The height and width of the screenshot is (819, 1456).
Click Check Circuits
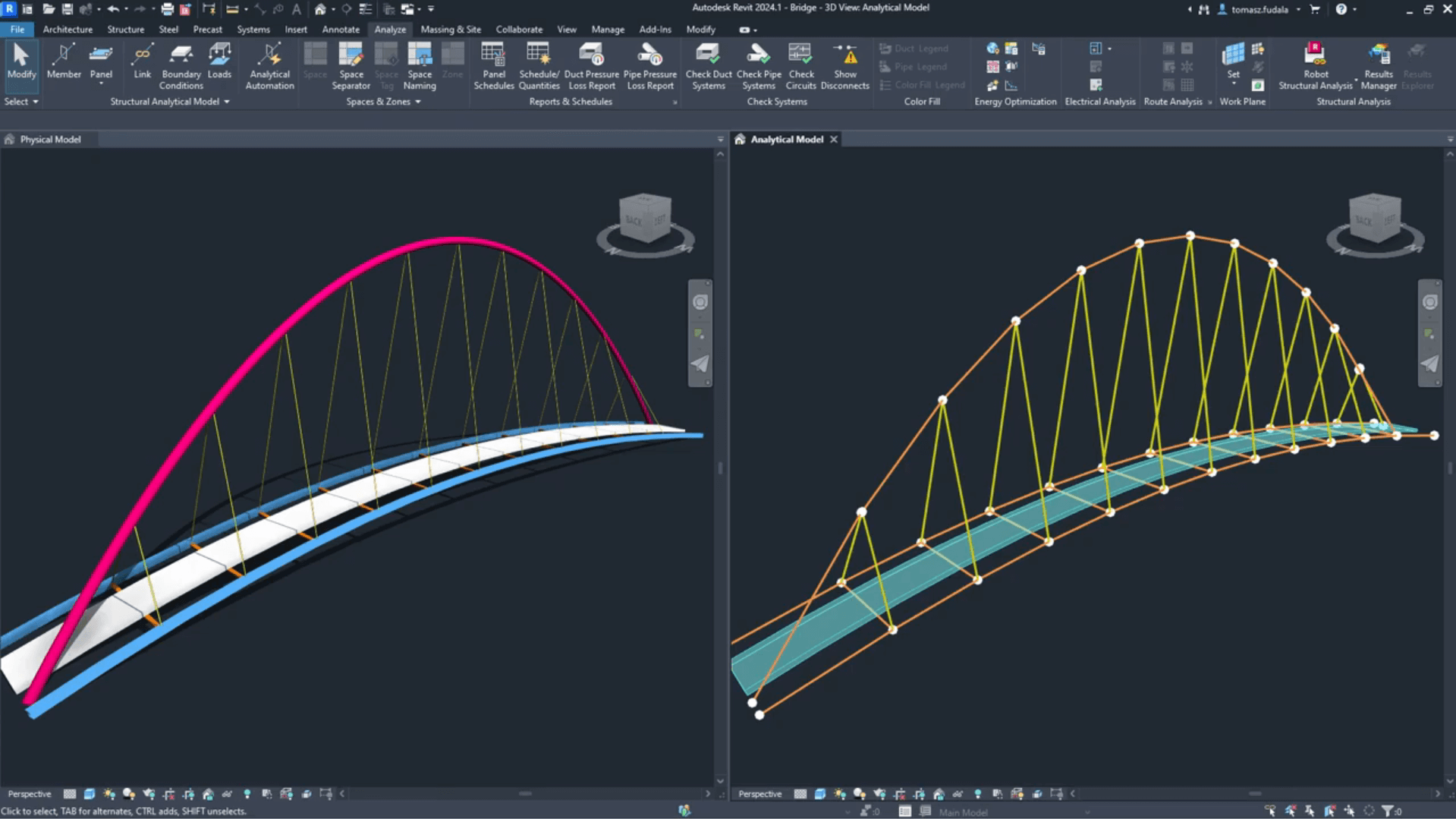801,67
